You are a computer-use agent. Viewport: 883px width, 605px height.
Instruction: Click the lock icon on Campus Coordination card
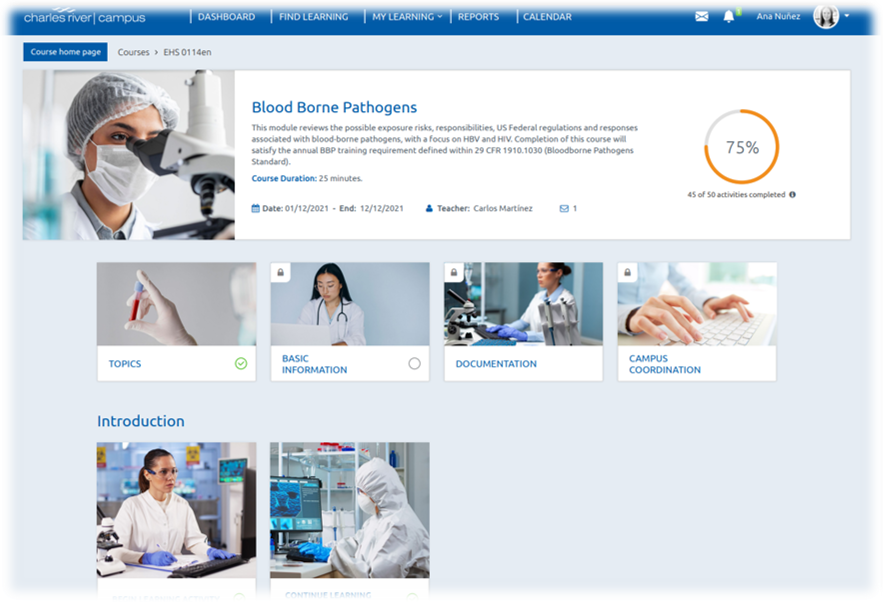pos(628,272)
